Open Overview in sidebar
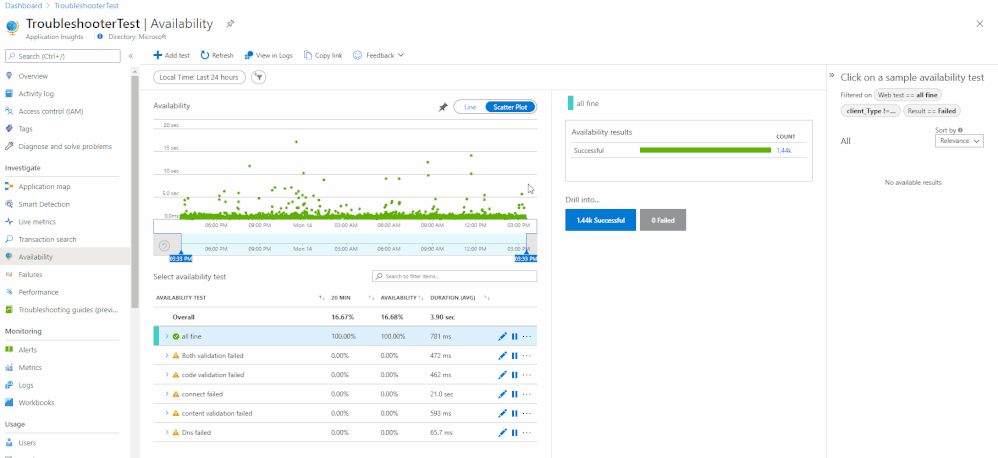The height and width of the screenshot is (458, 998). point(33,76)
